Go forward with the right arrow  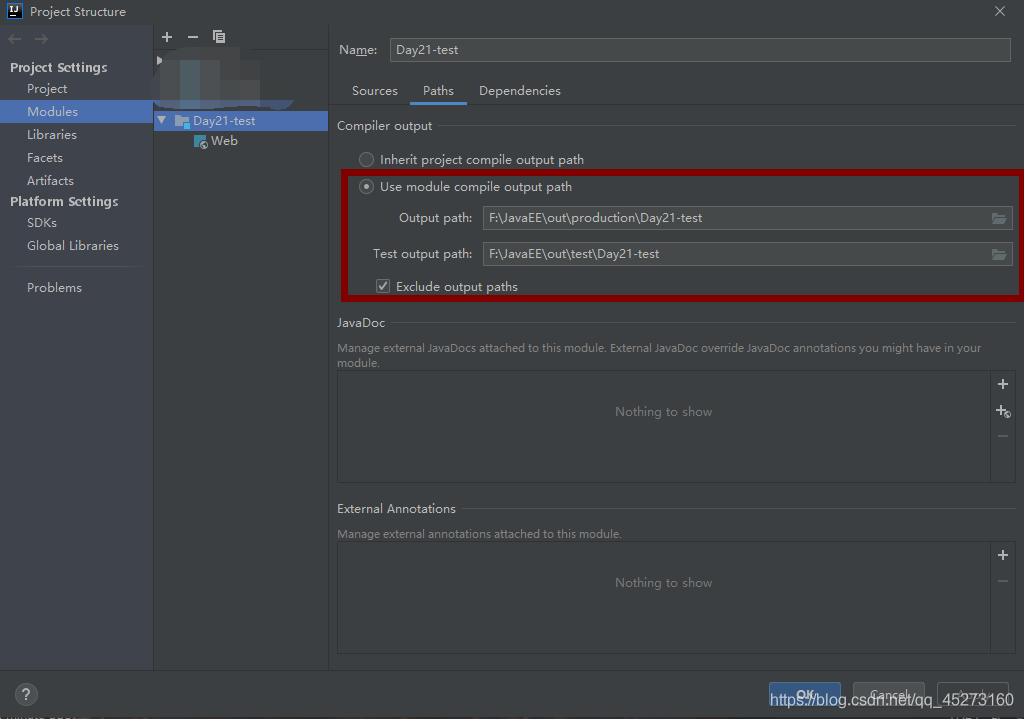pos(41,39)
